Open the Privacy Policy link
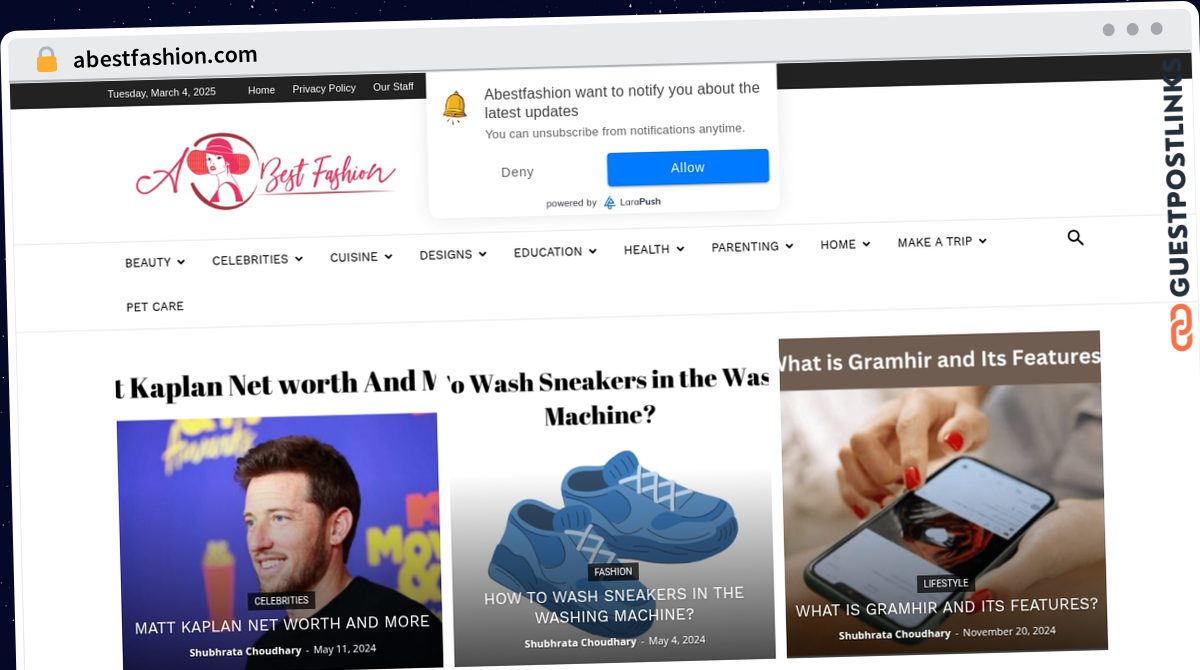The image size is (1200, 670). tap(324, 88)
